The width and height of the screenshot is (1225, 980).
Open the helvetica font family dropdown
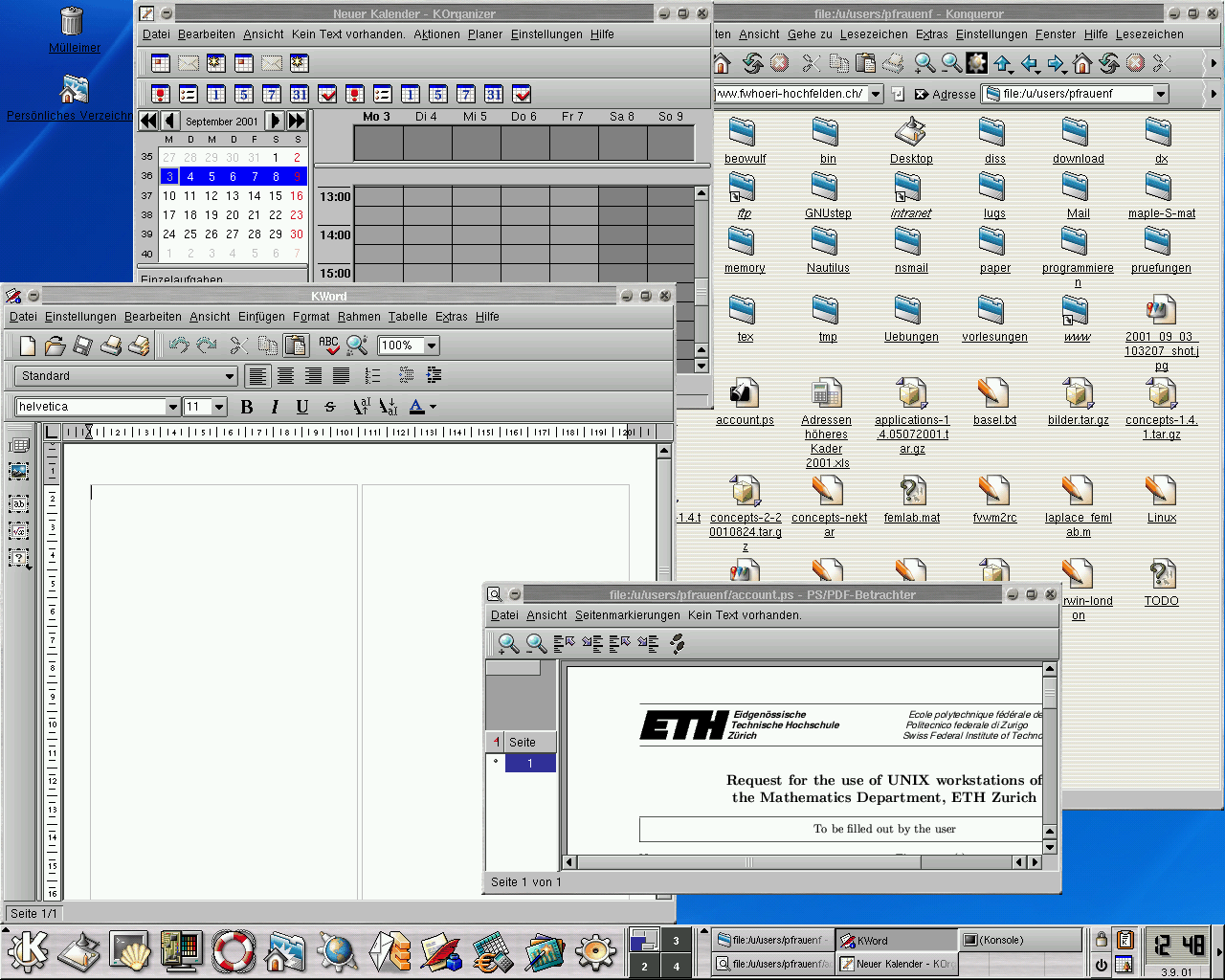[x=173, y=407]
